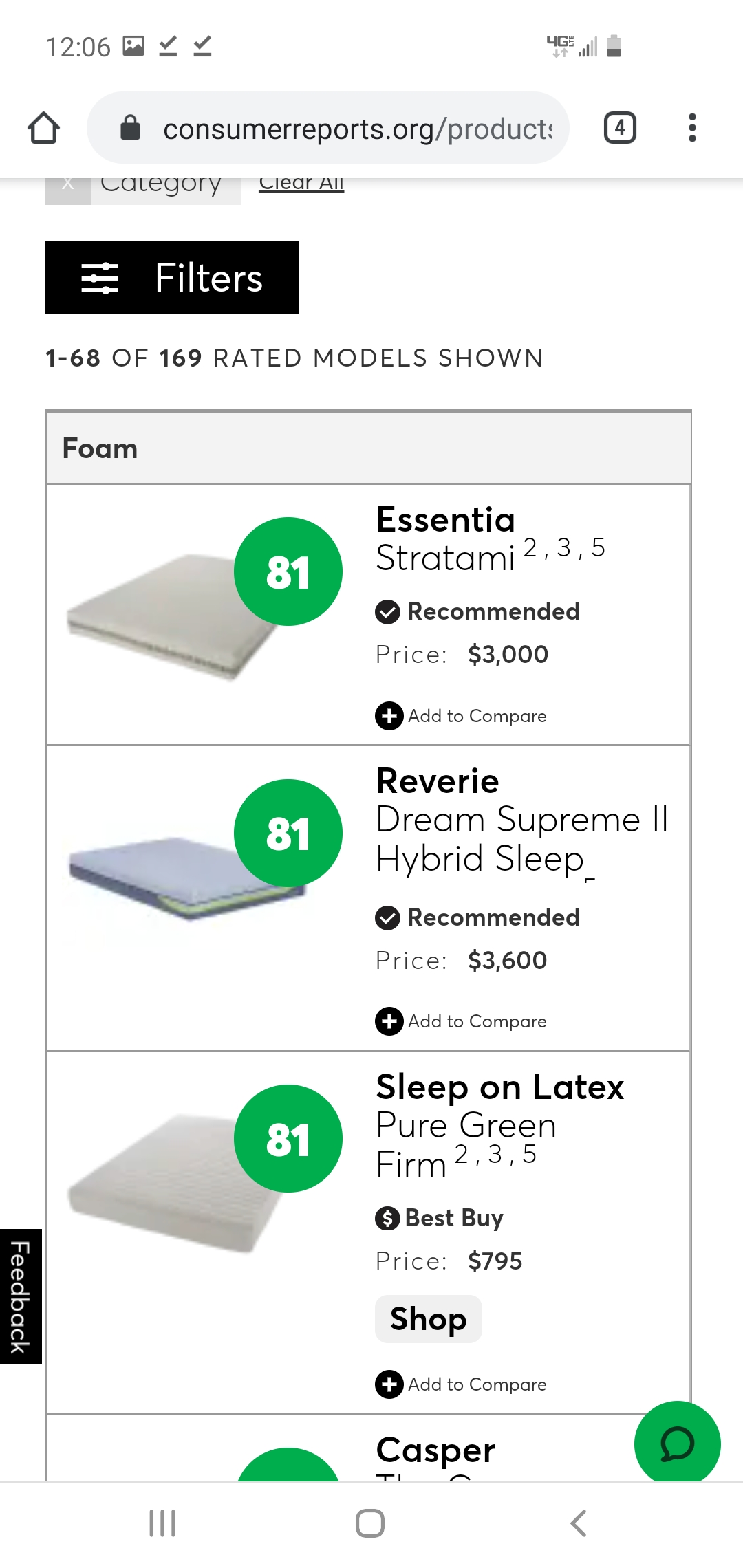Open the Feedback side tab
The width and height of the screenshot is (743, 1568).
21,1296
